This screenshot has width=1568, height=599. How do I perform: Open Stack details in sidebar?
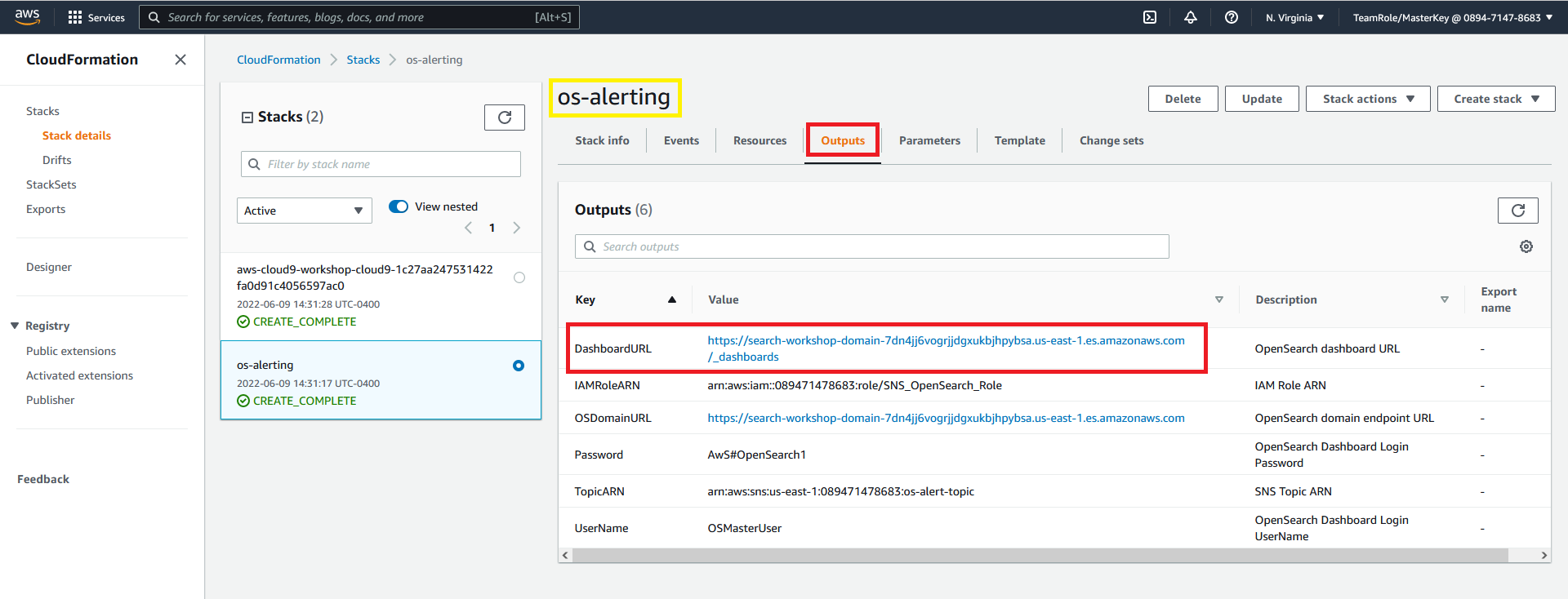point(77,135)
